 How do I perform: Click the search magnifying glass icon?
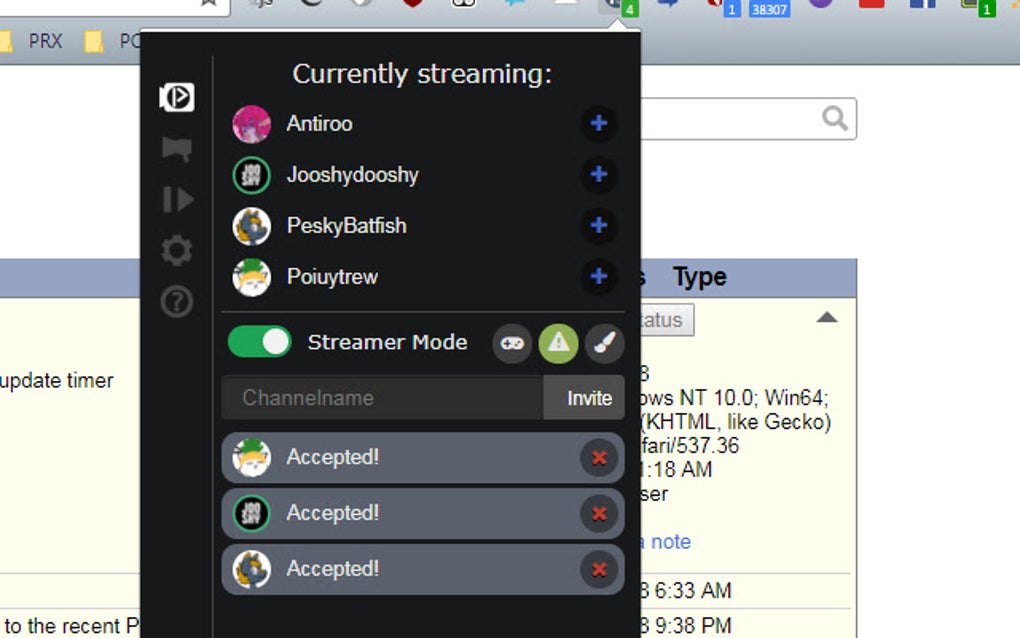834,118
